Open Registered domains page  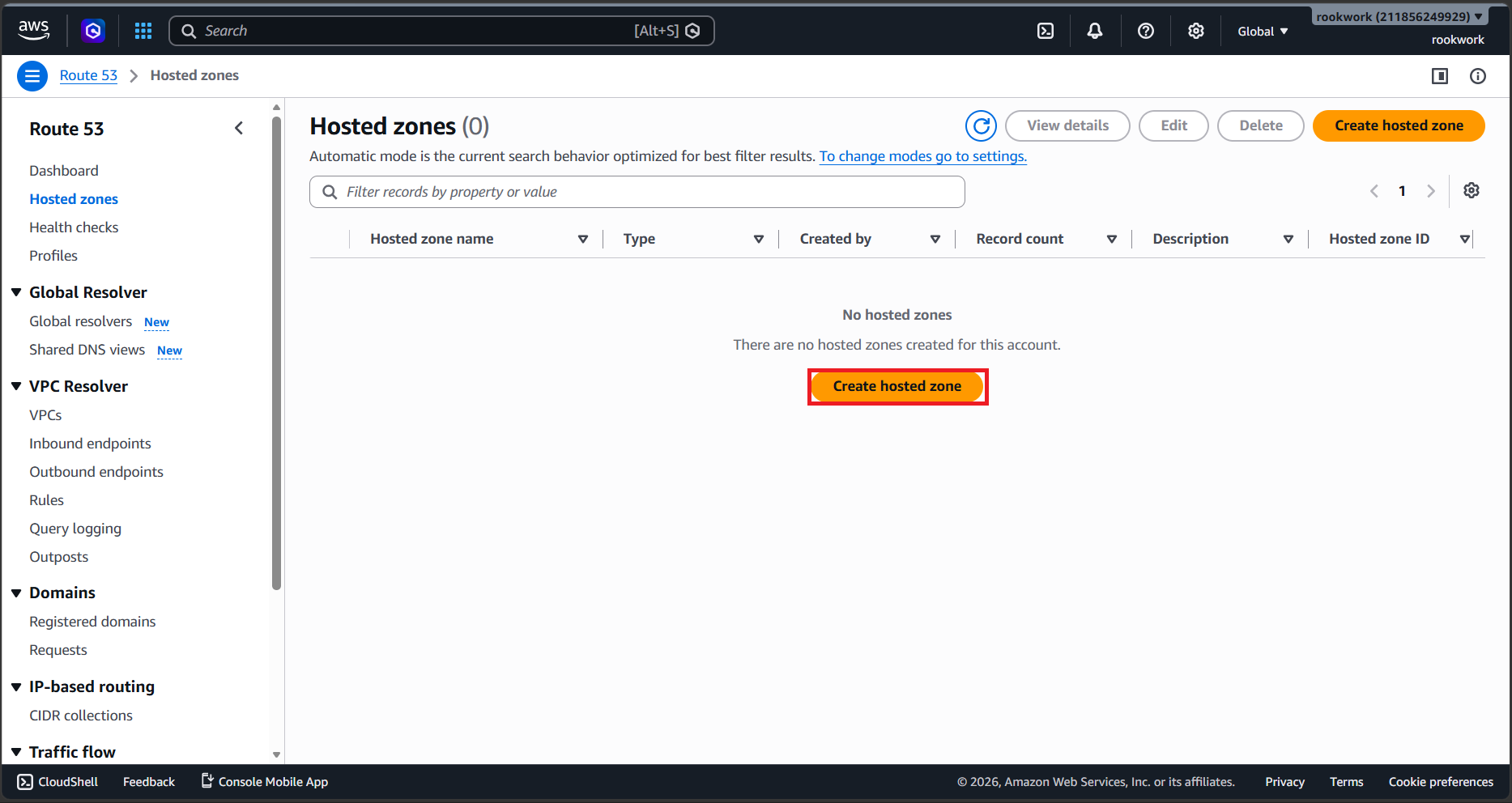(x=92, y=622)
